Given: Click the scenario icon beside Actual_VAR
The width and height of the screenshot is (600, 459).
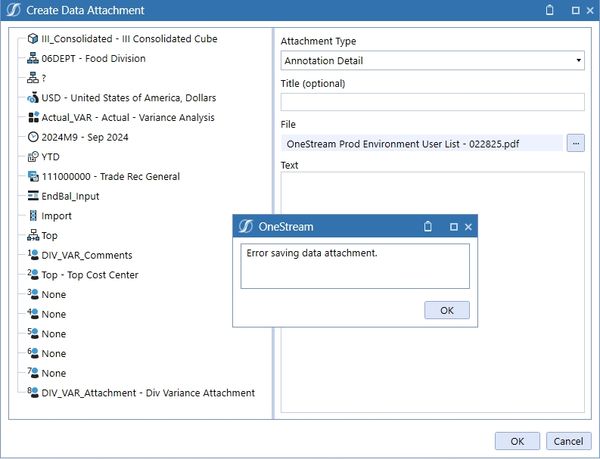Looking at the screenshot, I should point(33,118).
